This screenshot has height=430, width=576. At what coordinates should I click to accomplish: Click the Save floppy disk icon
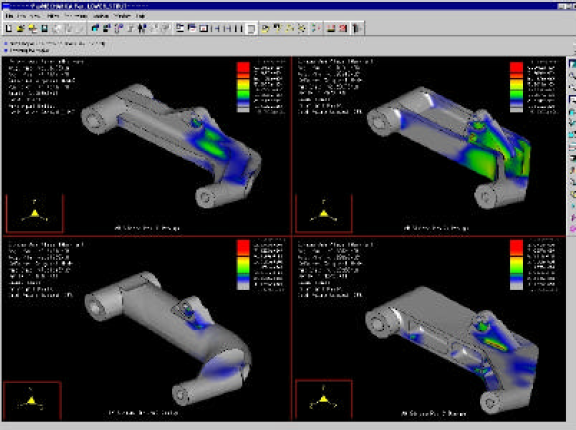click(x=44, y=28)
